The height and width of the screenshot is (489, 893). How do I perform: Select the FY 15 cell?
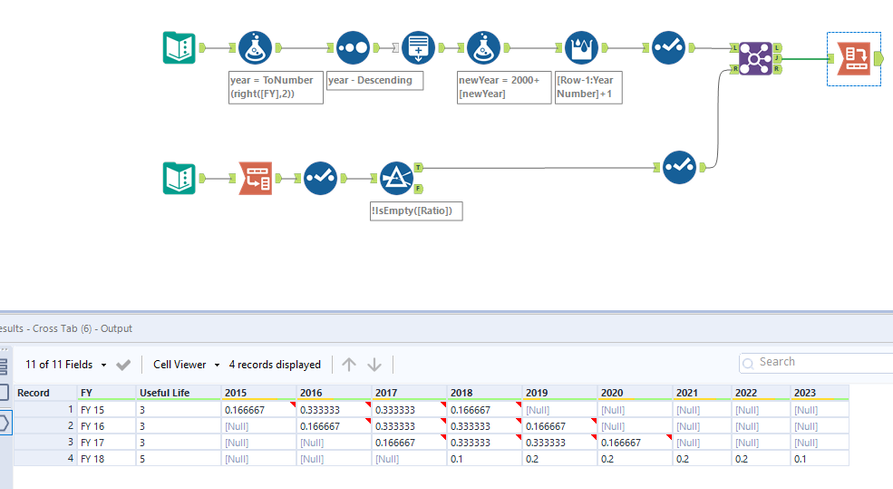click(106, 410)
